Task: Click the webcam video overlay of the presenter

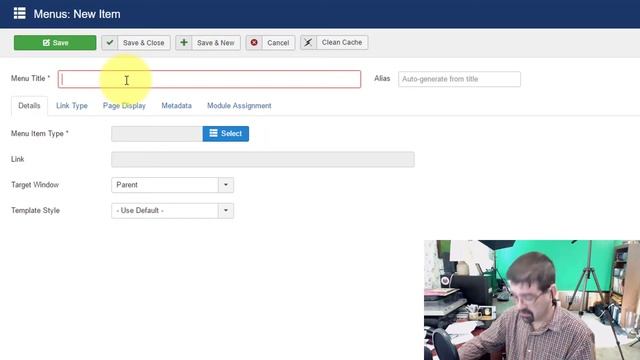Action: [532, 300]
